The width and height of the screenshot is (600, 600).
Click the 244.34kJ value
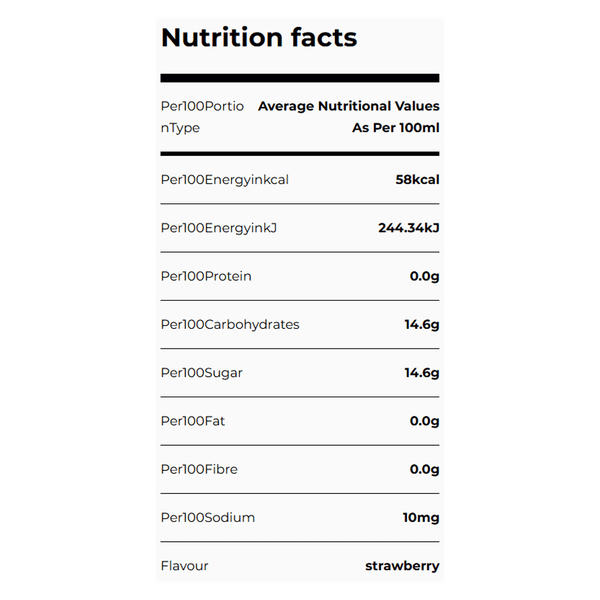[x=408, y=228]
